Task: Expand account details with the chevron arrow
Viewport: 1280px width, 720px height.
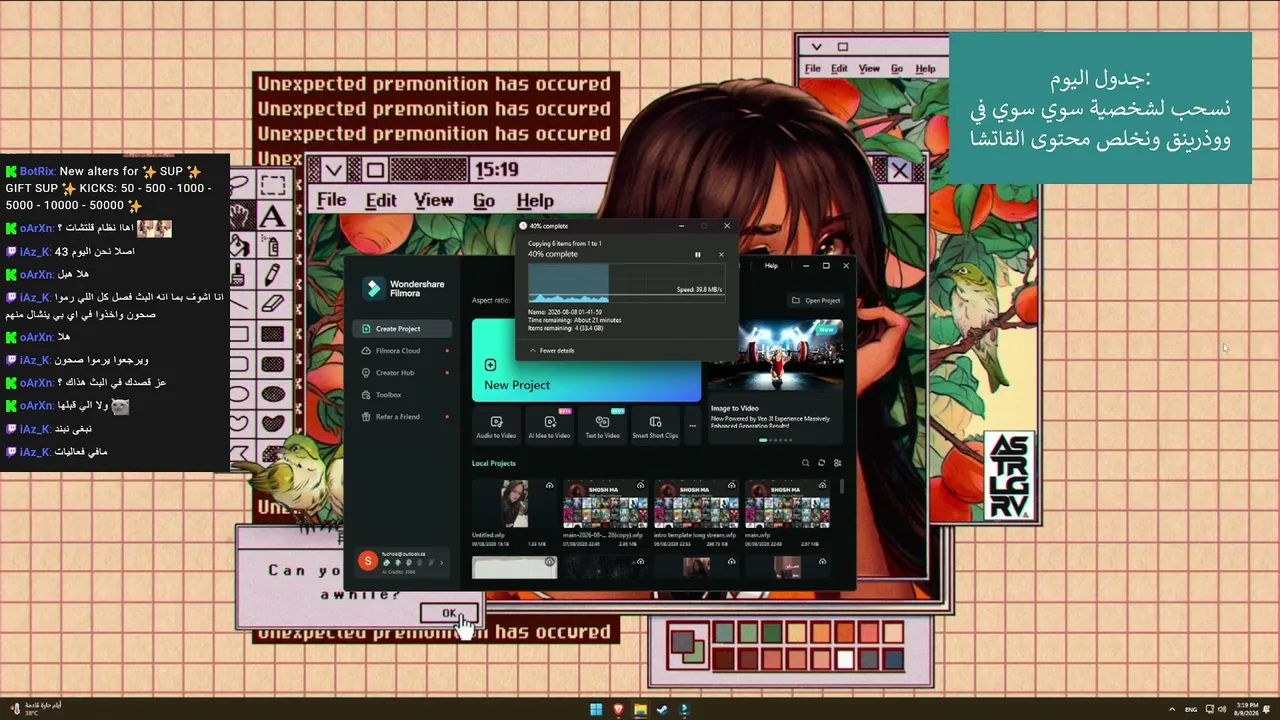Action: [441, 563]
